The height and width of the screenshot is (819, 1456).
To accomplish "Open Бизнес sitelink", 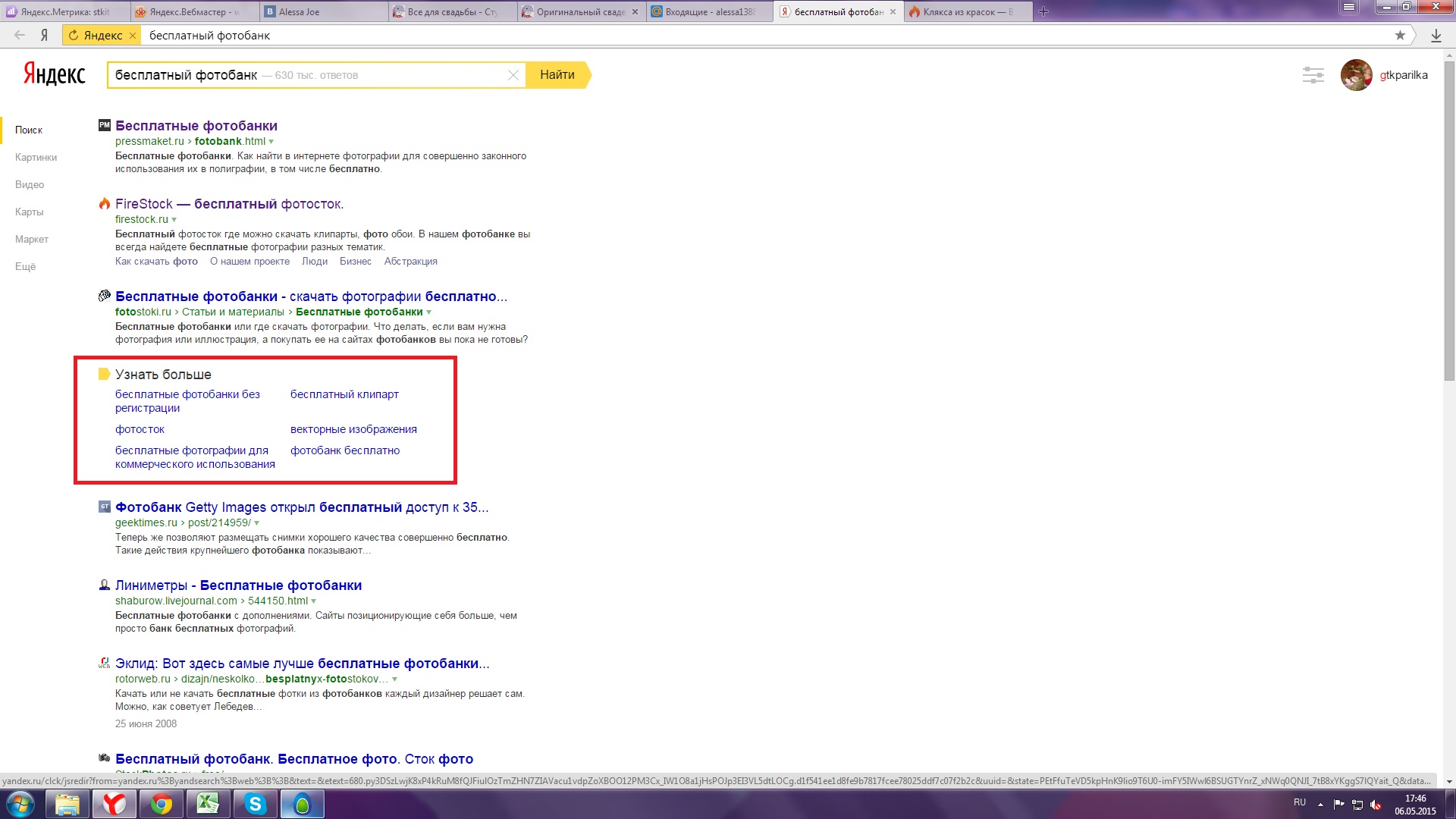I will coord(356,262).
